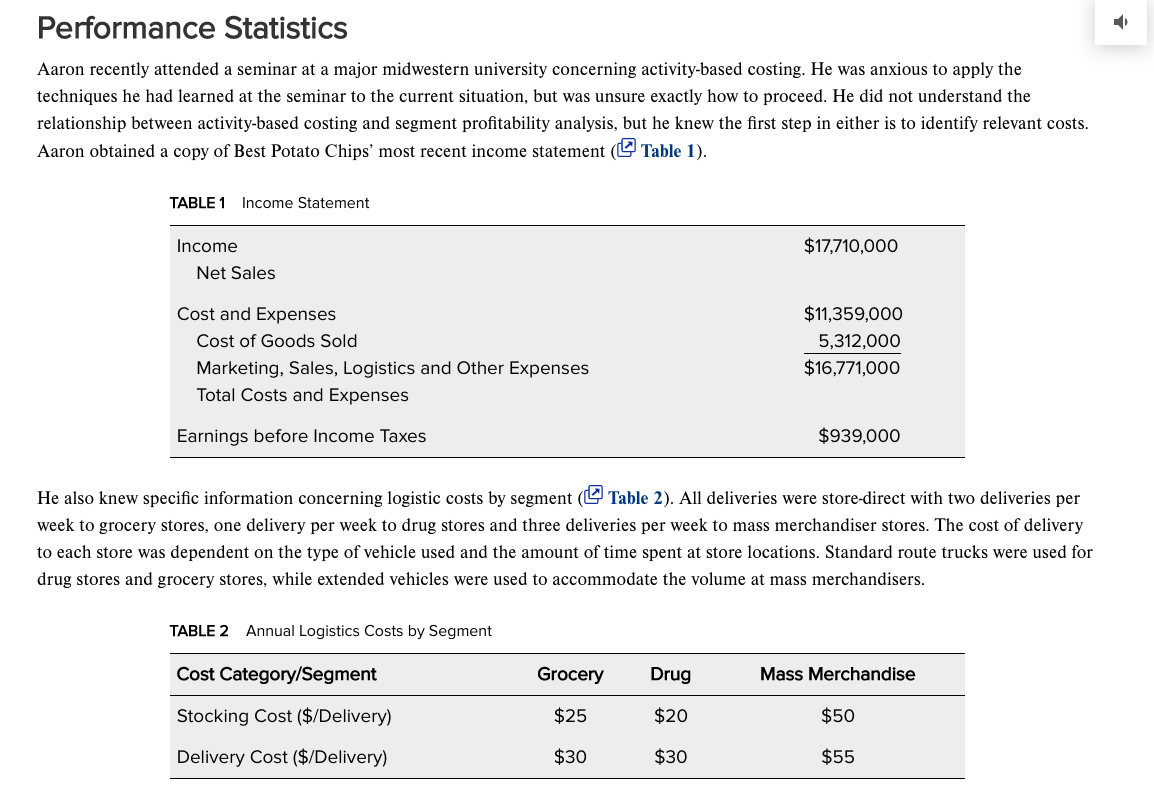Click the Stocking Cost ($/Delivery) row label
Viewport: 1154px width, 797px height.
pos(284,716)
